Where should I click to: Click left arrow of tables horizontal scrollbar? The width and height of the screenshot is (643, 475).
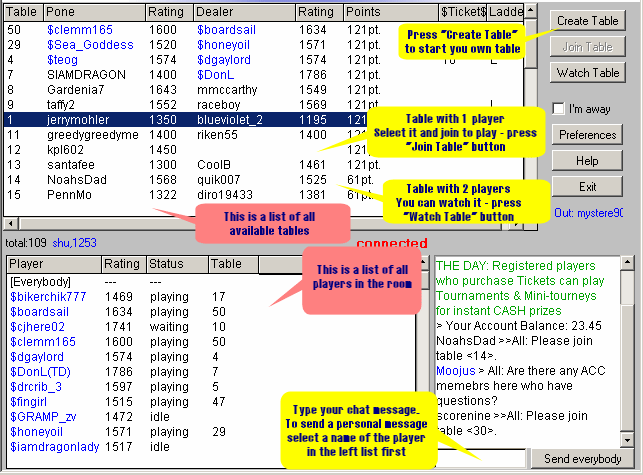10,224
